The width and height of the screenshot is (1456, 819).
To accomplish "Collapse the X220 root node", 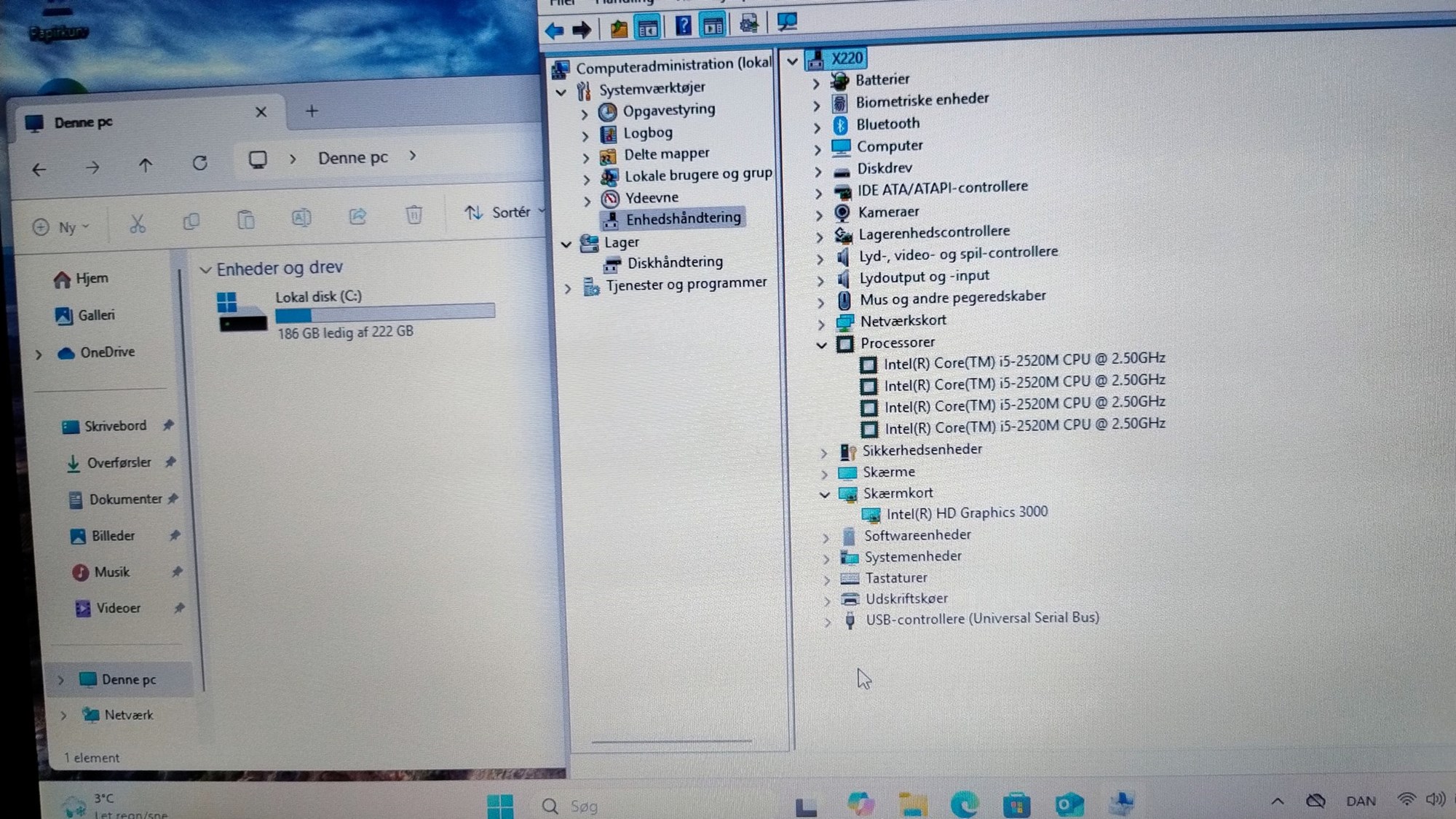I will [793, 61].
